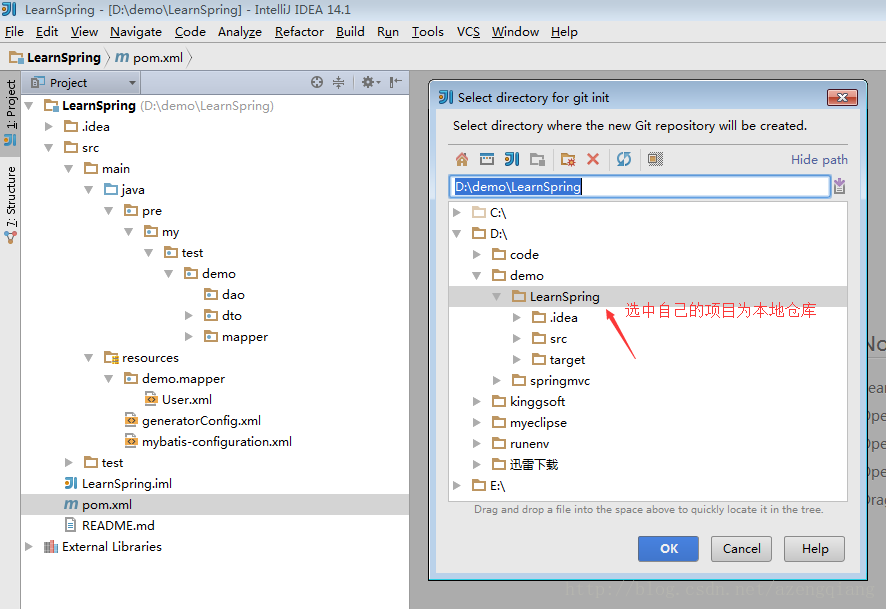Click the desktop directory icon in dialog
The image size is (886, 609).
point(487,159)
